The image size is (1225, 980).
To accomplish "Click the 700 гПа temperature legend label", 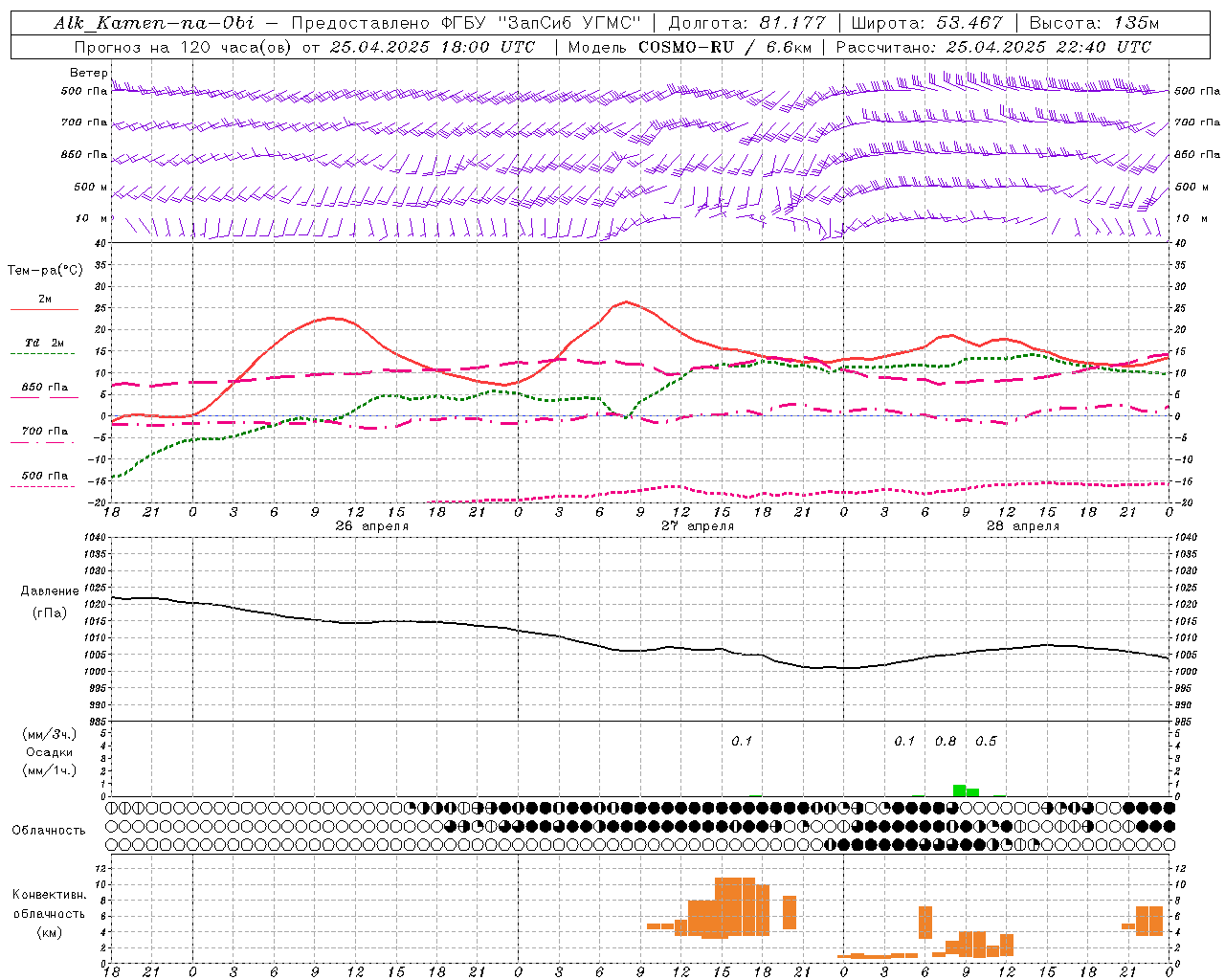I will click(45, 431).
